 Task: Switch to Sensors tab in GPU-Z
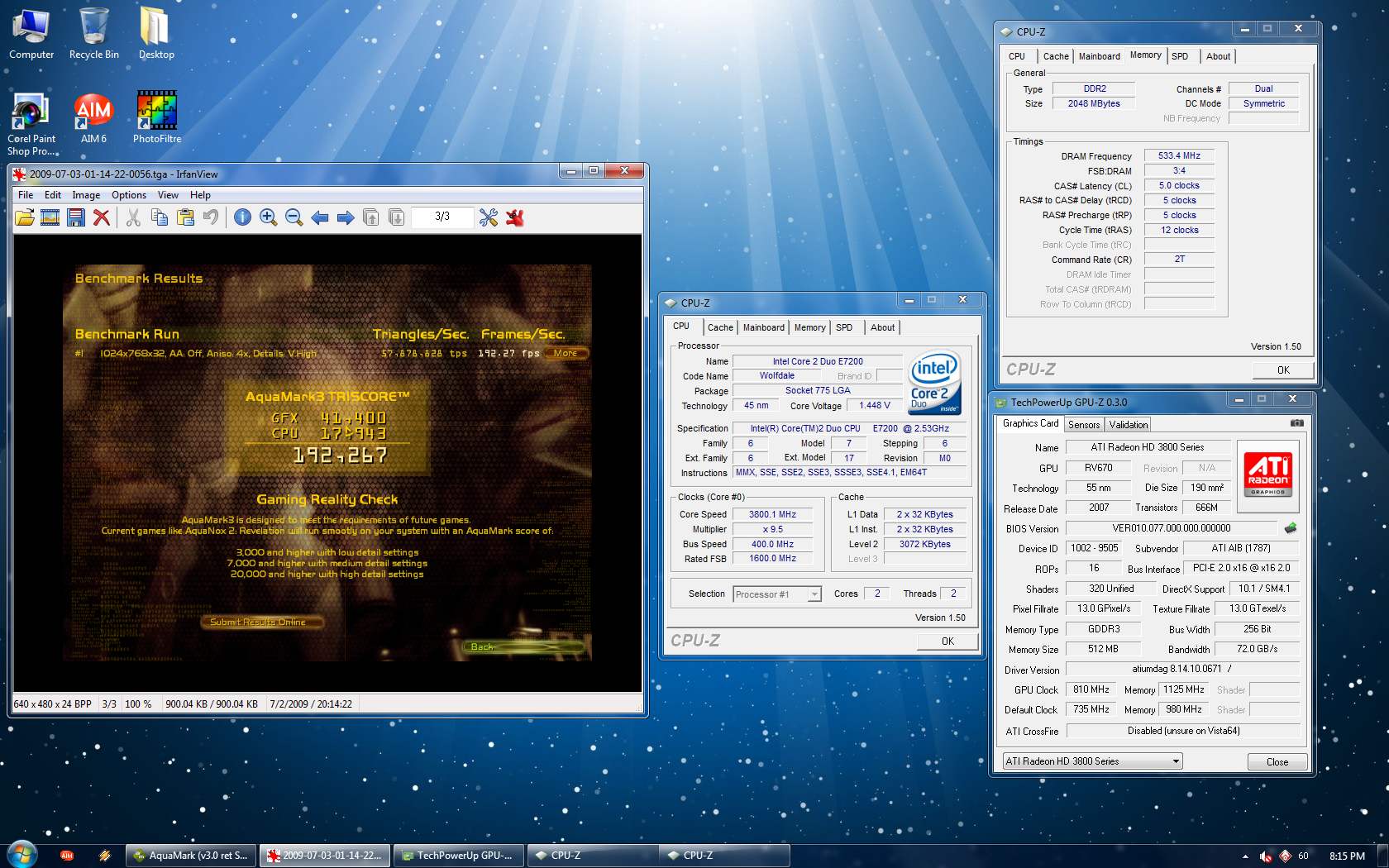1084,425
